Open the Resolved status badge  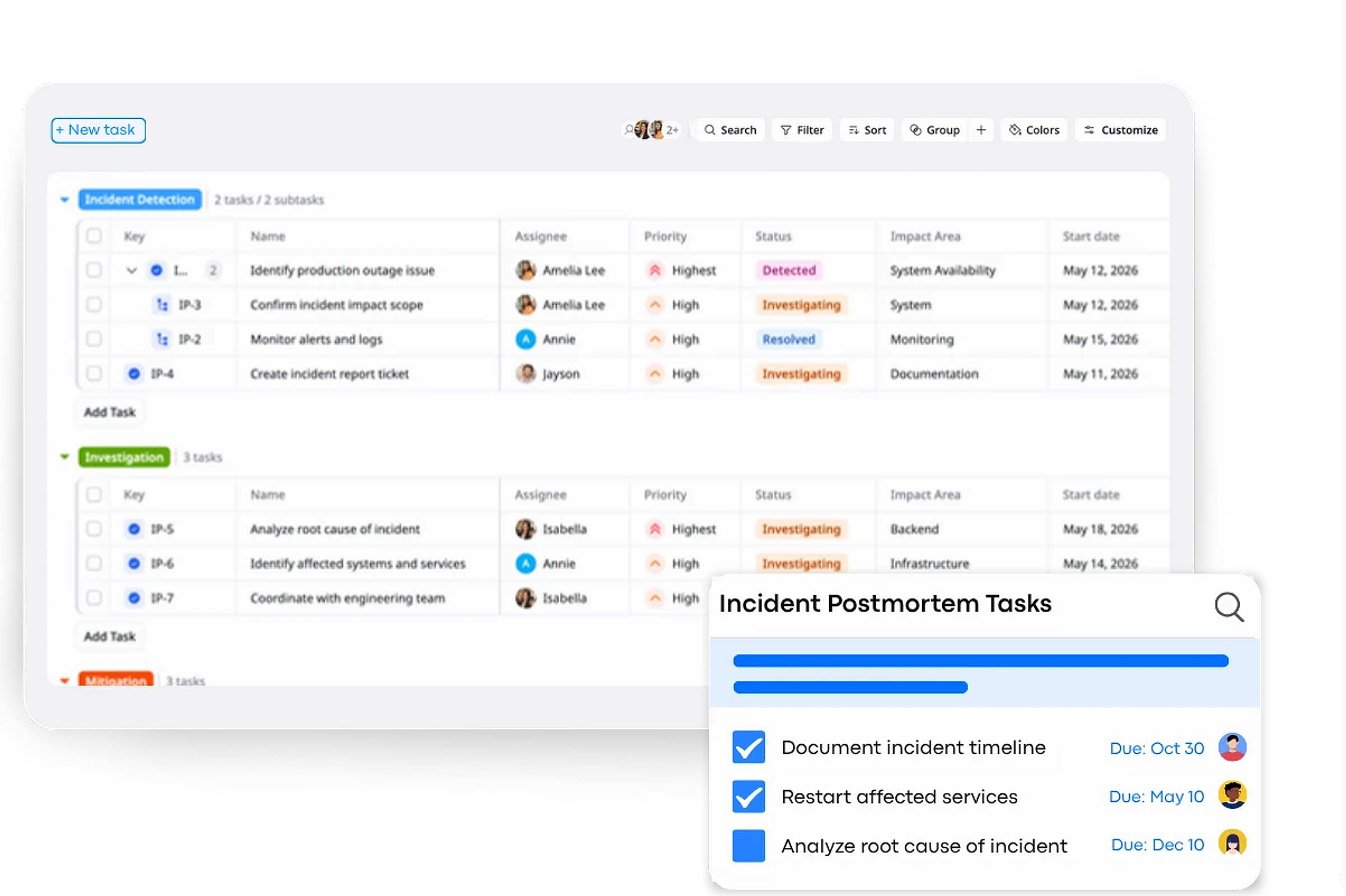click(x=788, y=339)
